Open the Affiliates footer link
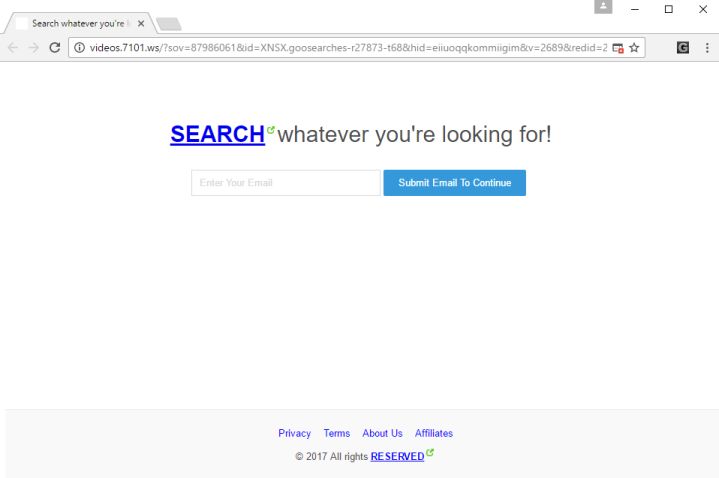 434,433
